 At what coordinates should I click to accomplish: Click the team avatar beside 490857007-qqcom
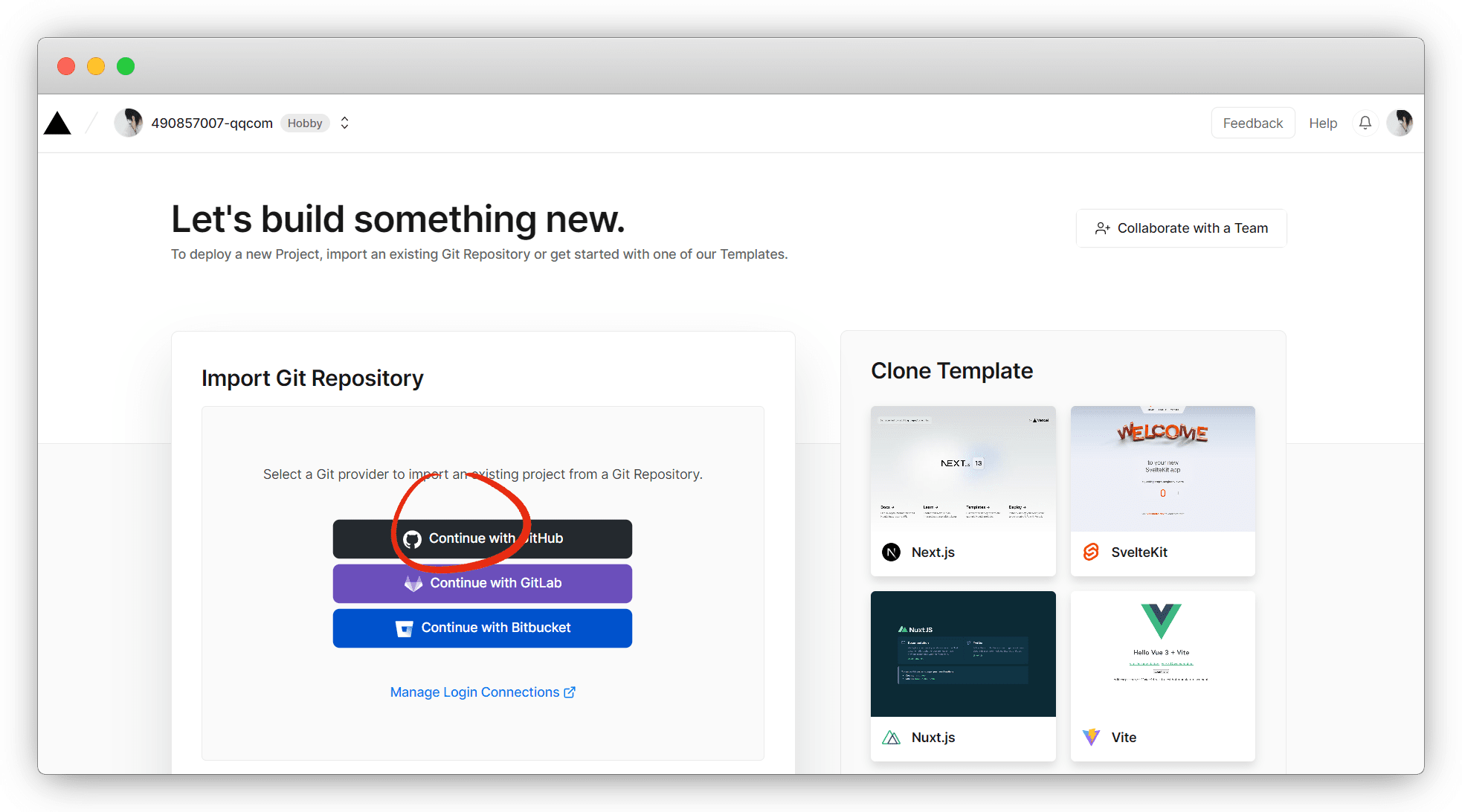(x=129, y=123)
